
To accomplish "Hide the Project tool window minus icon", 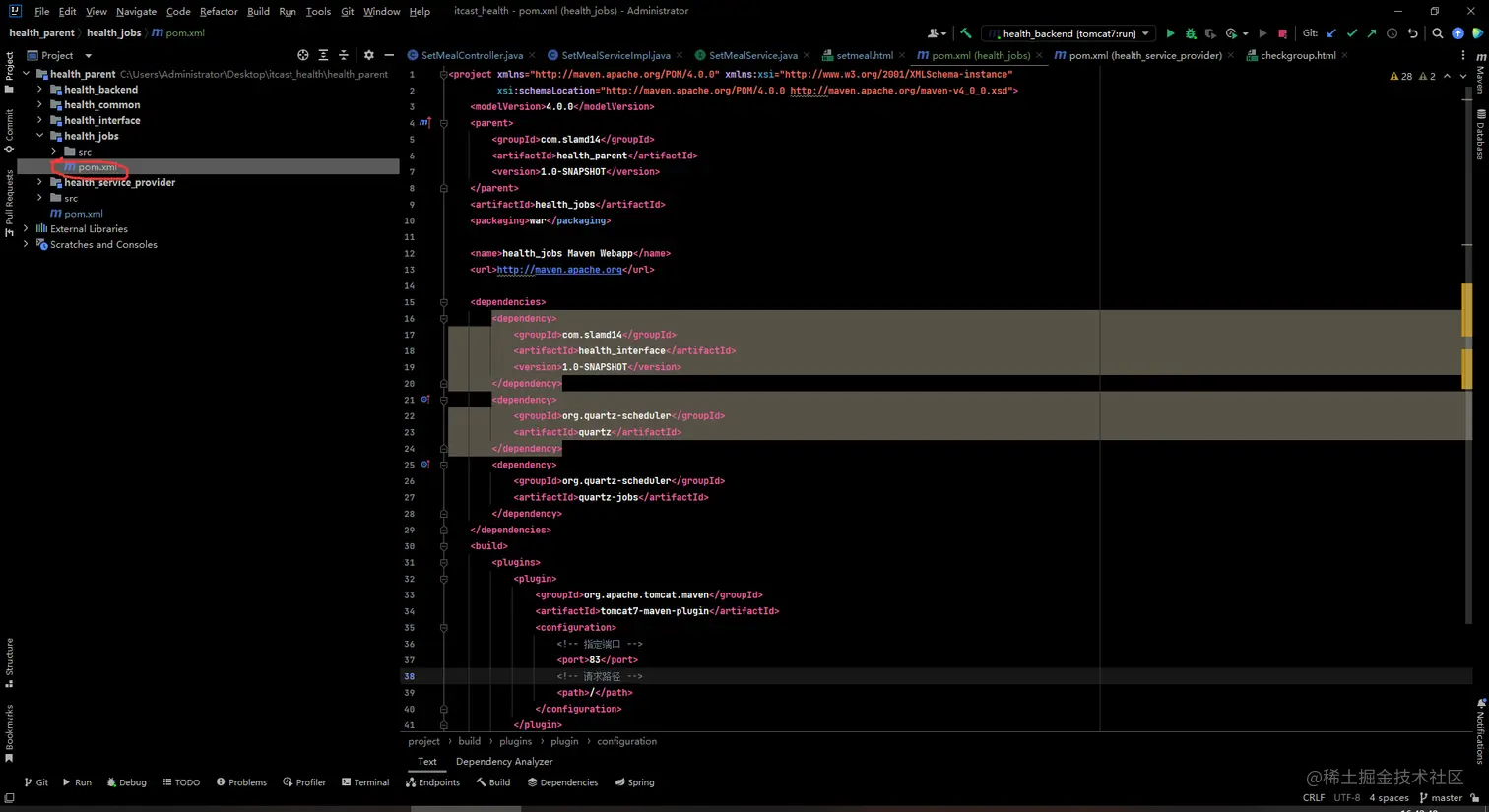I will pos(389,55).
